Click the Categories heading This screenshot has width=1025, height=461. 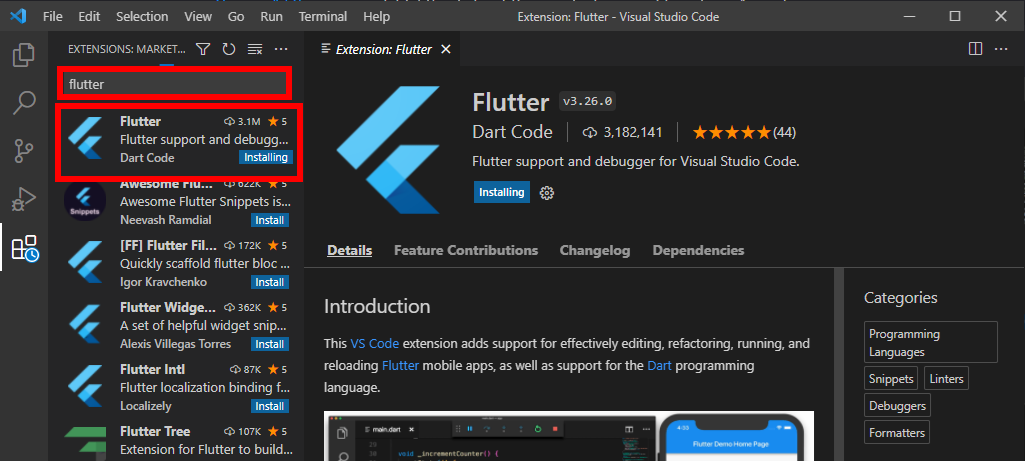(900, 298)
